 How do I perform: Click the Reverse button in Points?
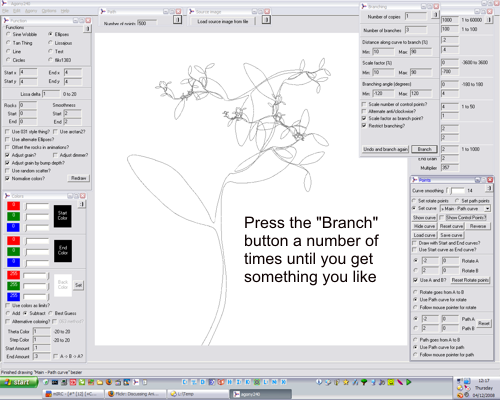(x=478, y=226)
